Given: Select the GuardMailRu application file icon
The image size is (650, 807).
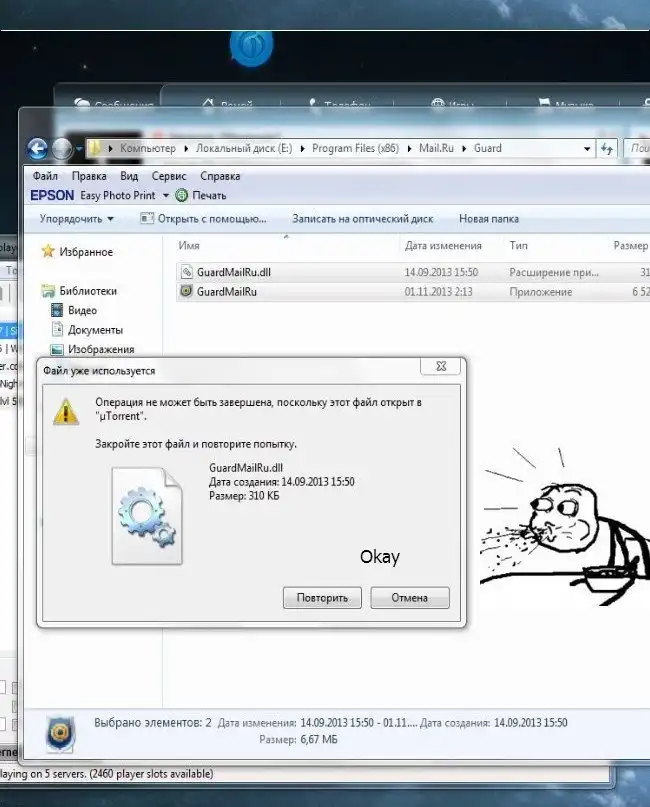Looking at the screenshot, I should [x=186, y=292].
